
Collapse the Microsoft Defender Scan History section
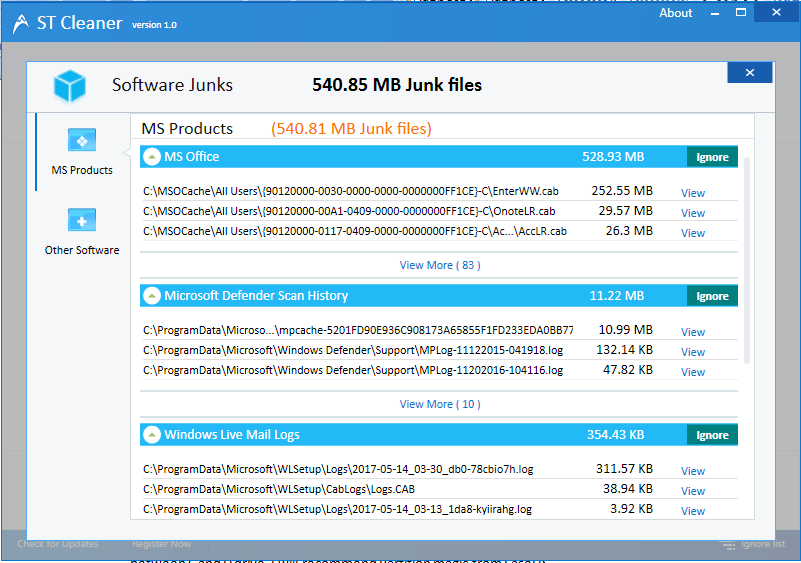pyautogui.click(x=151, y=296)
